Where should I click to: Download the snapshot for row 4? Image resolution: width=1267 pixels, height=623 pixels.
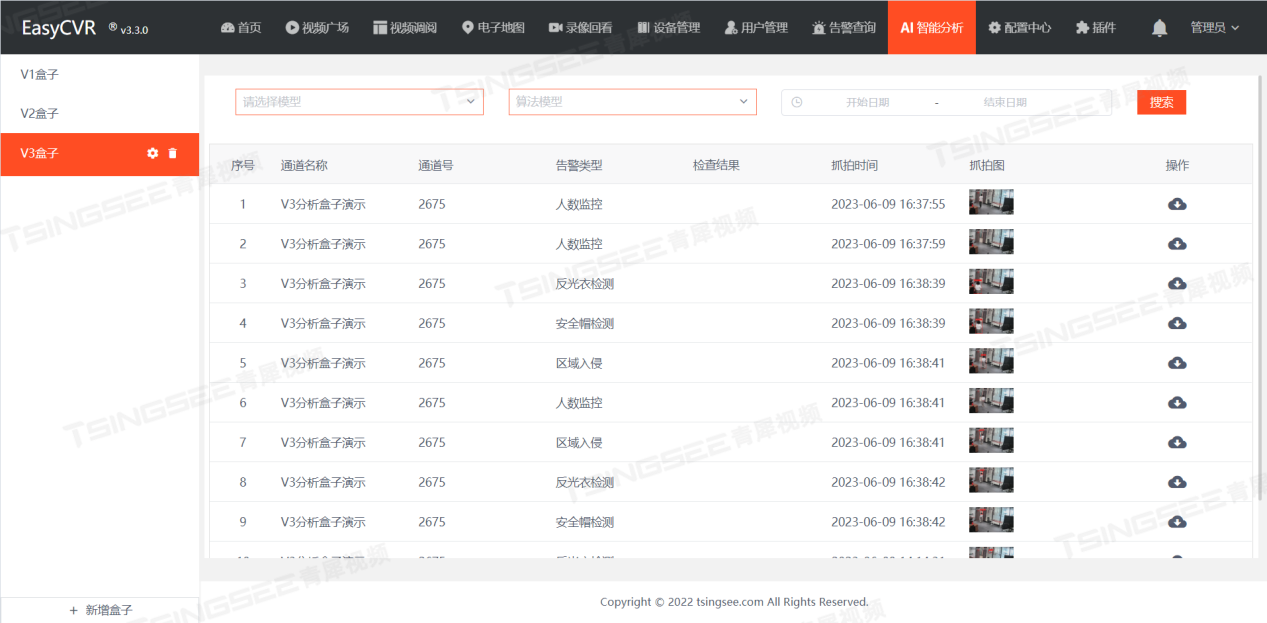click(1177, 323)
